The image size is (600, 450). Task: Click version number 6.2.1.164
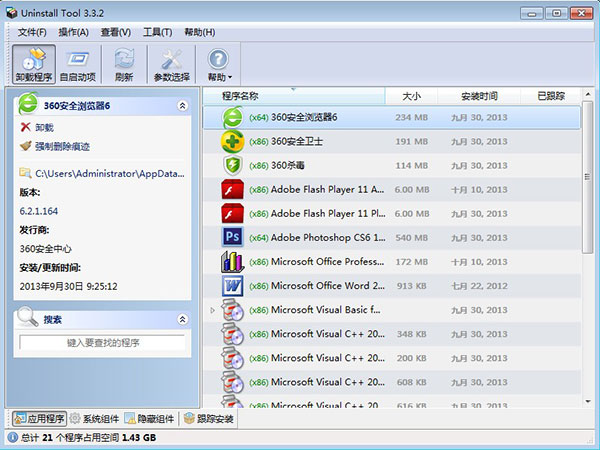tap(39, 211)
